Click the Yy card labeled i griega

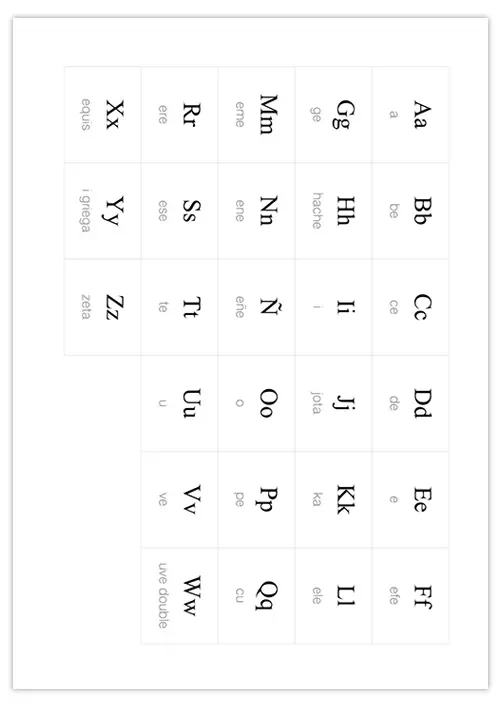(103, 211)
